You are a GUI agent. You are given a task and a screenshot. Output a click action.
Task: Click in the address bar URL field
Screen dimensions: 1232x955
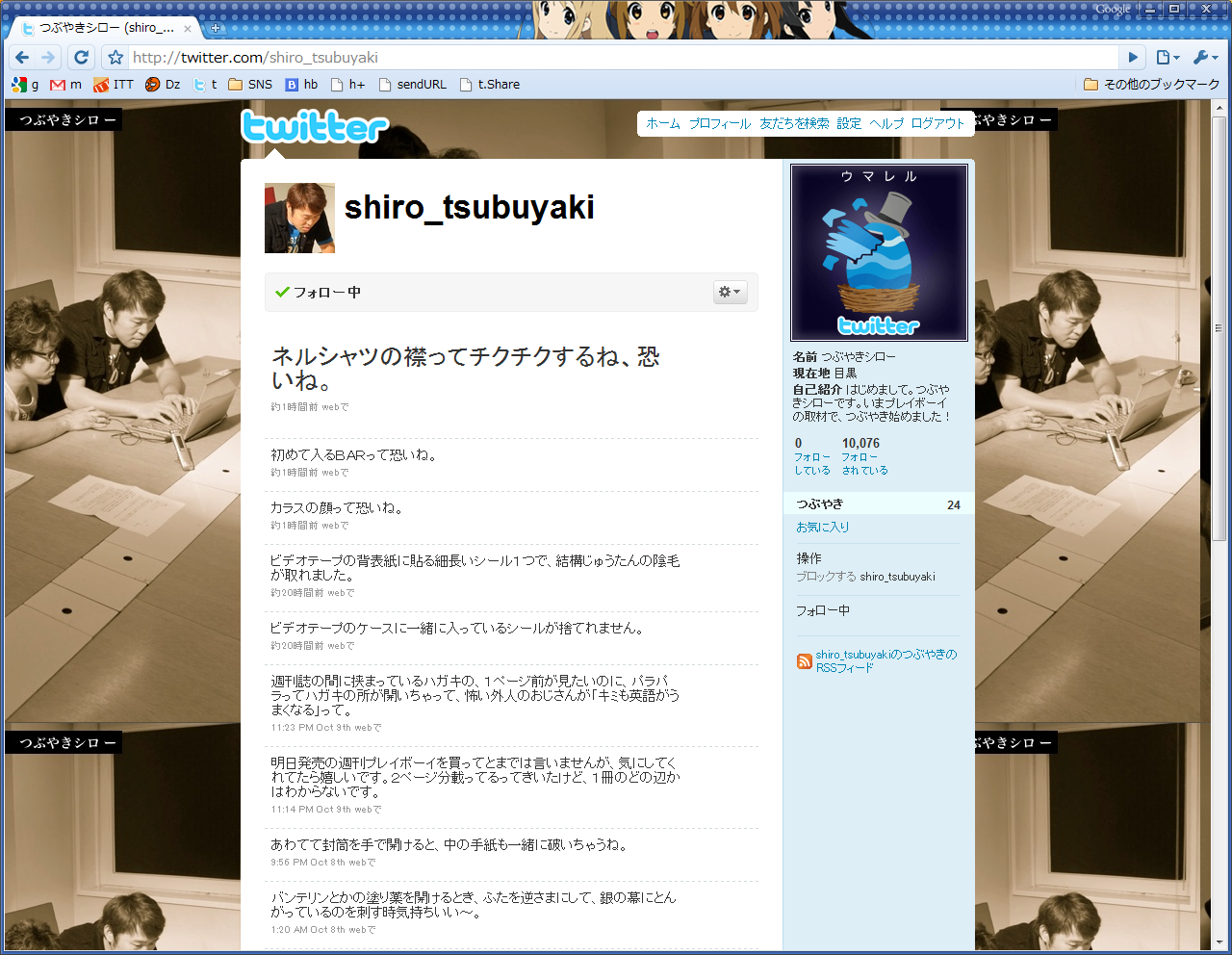pyautogui.click(x=624, y=58)
